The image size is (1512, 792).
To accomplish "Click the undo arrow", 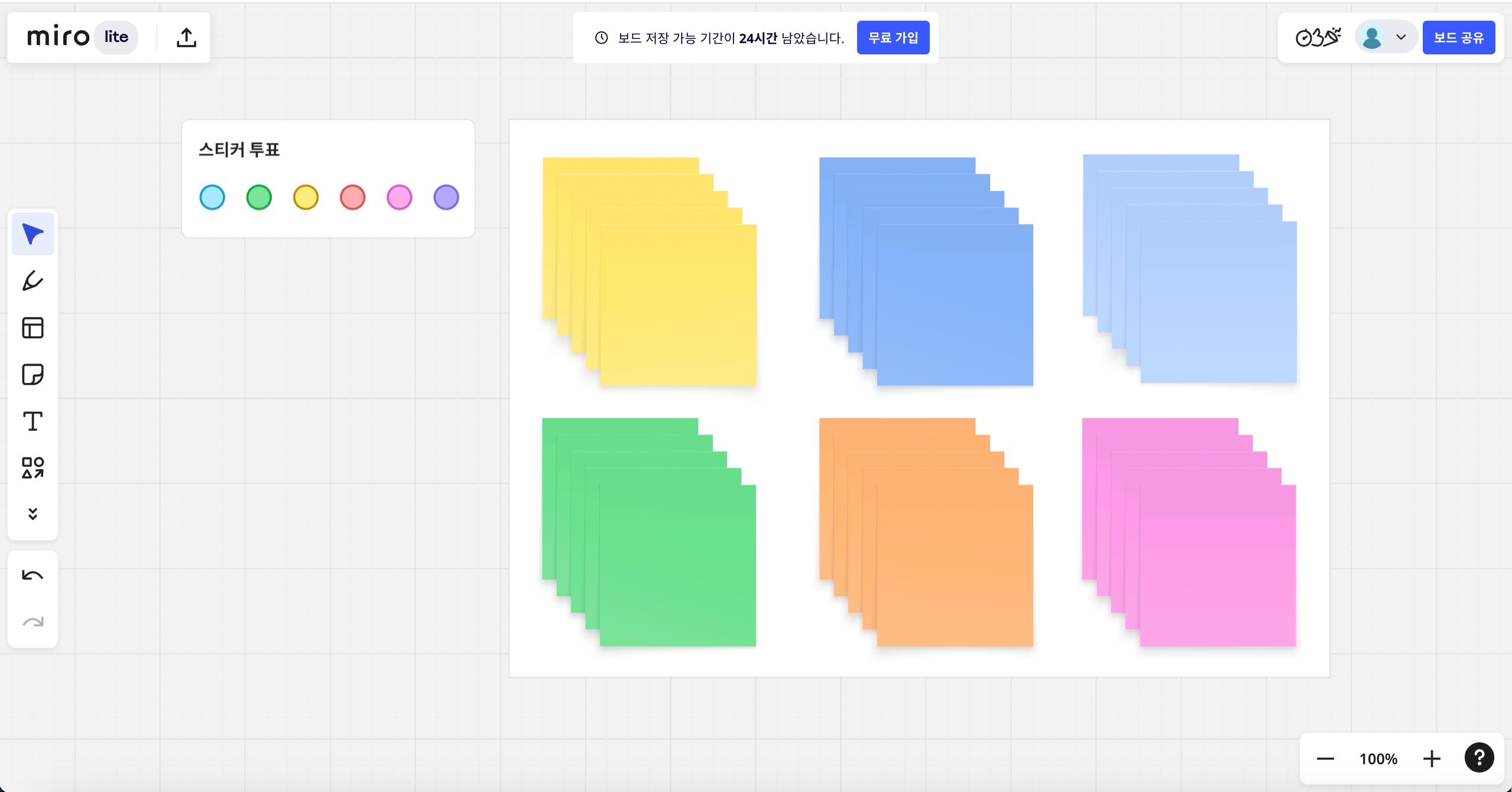I will tap(33, 575).
